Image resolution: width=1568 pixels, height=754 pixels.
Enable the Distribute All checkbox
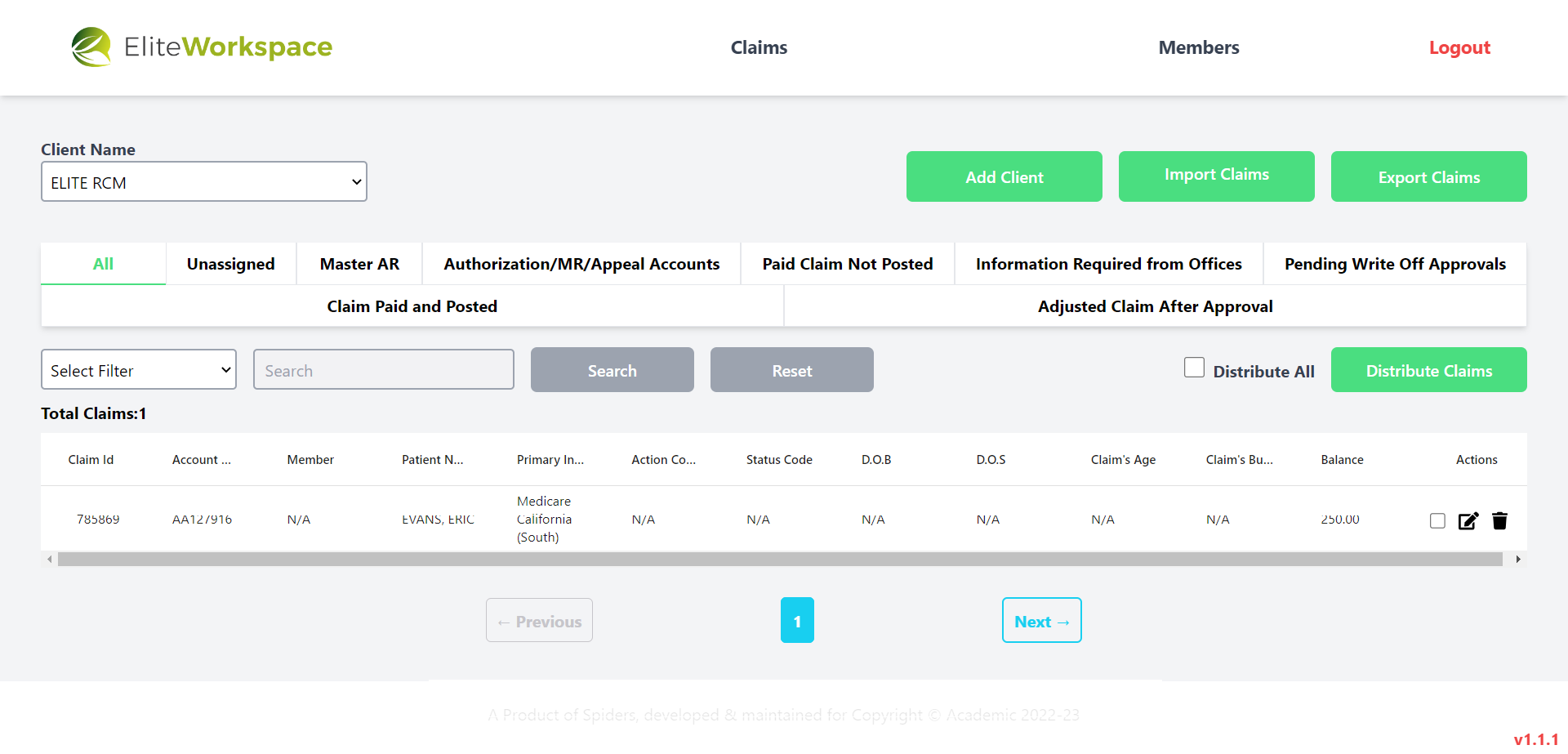[x=1195, y=368]
